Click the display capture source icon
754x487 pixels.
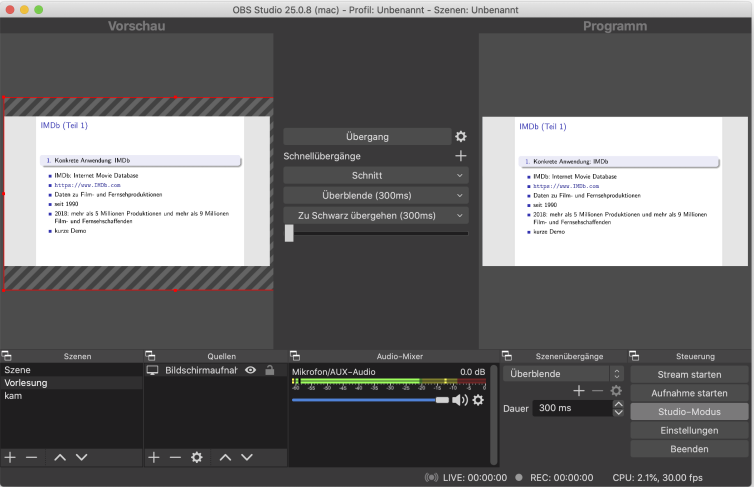click(x=152, y=370)
